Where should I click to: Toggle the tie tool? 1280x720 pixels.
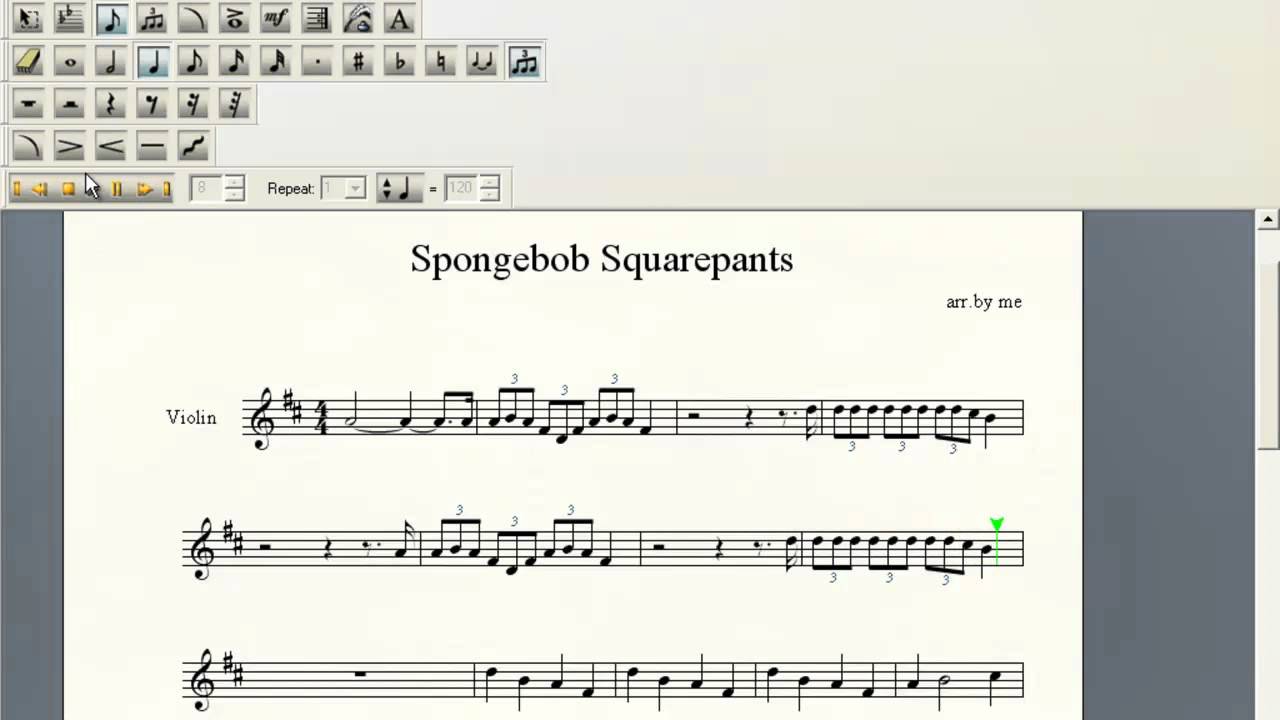[481, 62]
